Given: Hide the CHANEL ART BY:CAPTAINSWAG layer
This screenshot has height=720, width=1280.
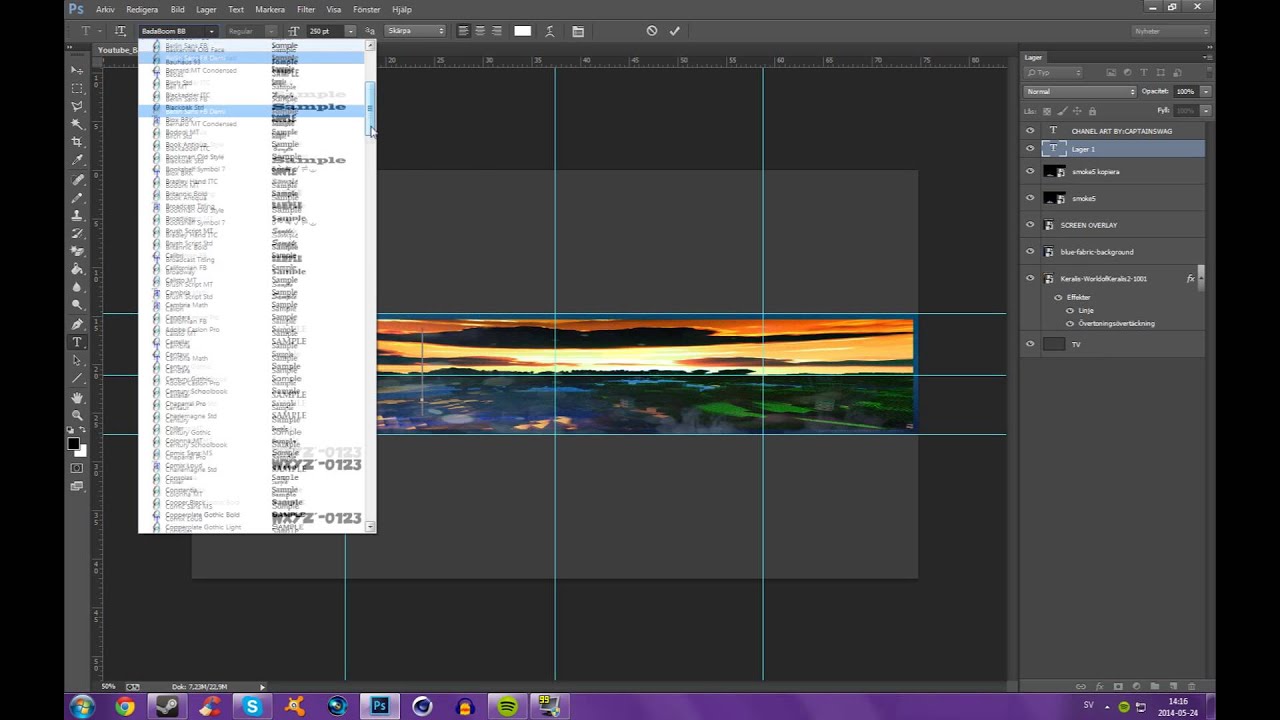Looking at the screenshot, I should tap(1030, 130).
